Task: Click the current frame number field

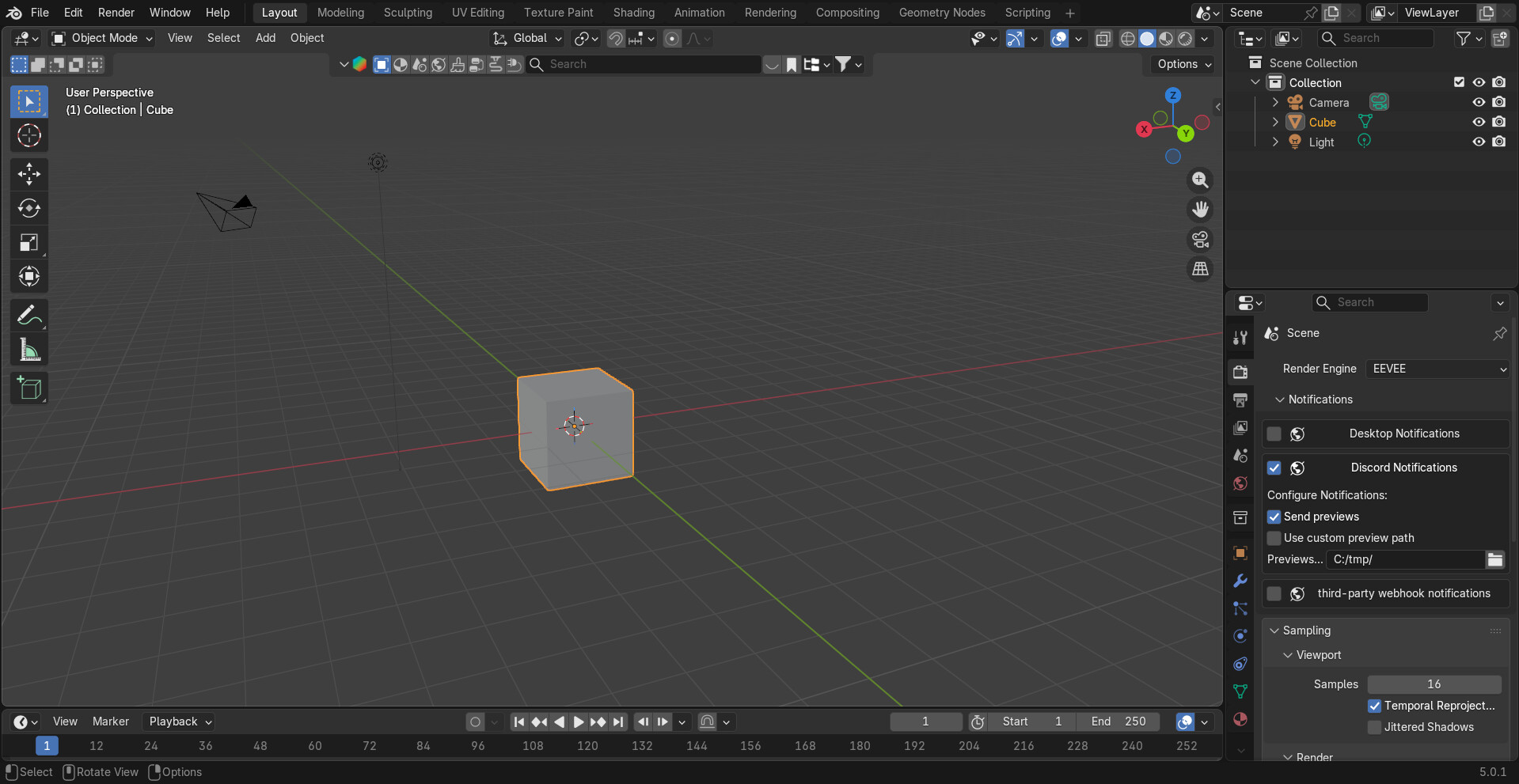Action: click(925, 722)
